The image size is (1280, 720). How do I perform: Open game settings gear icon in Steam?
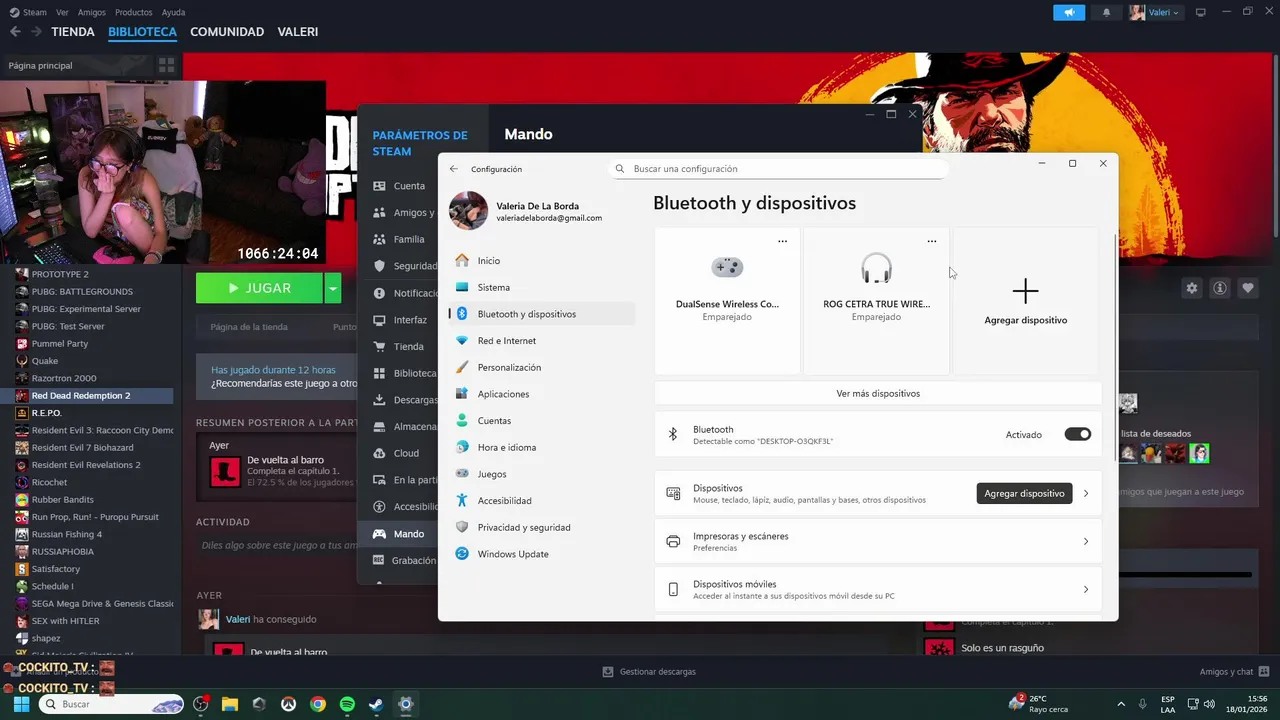pos(1192,288)
